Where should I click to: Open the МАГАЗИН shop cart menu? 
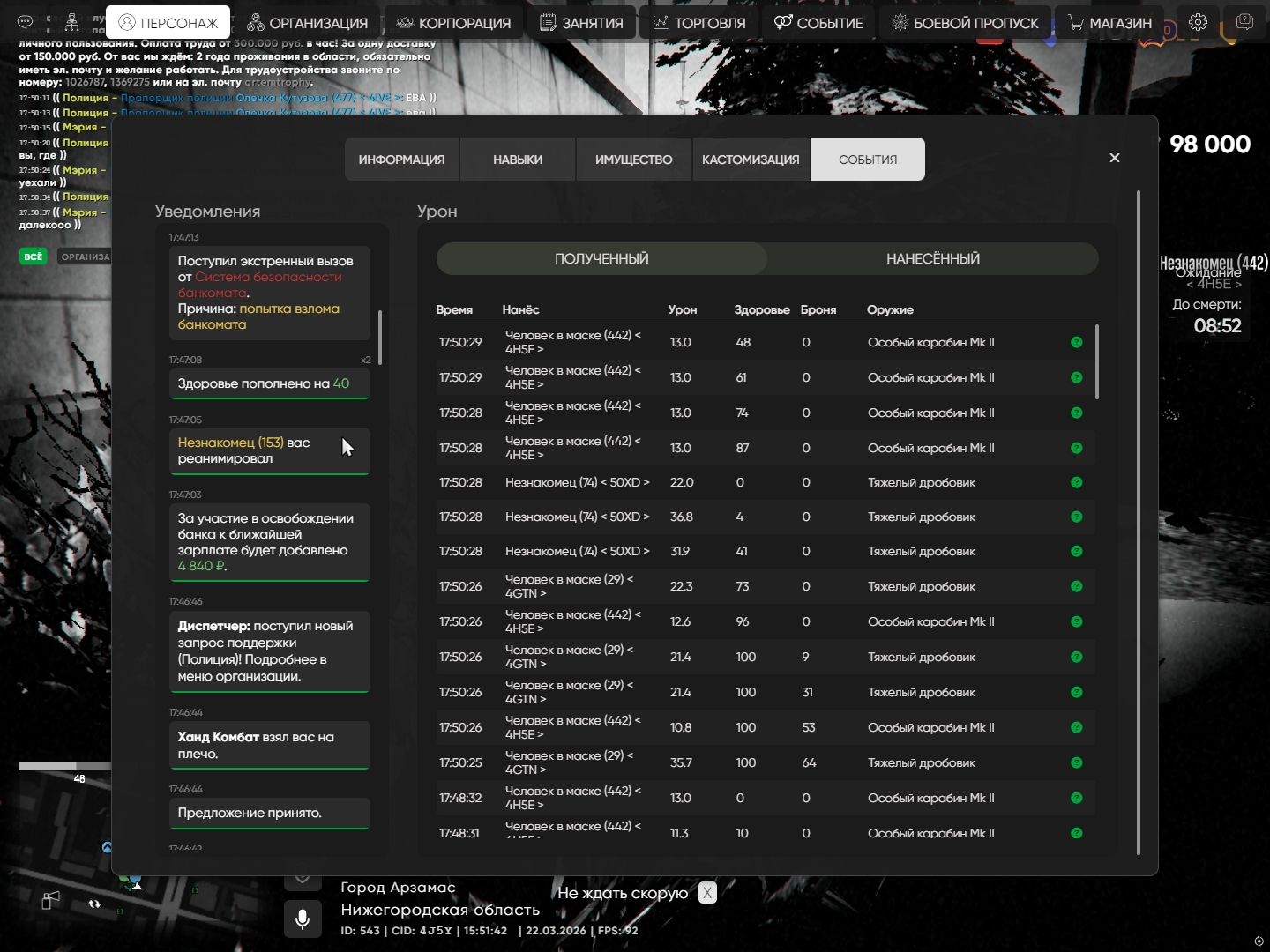point(1109,23)
